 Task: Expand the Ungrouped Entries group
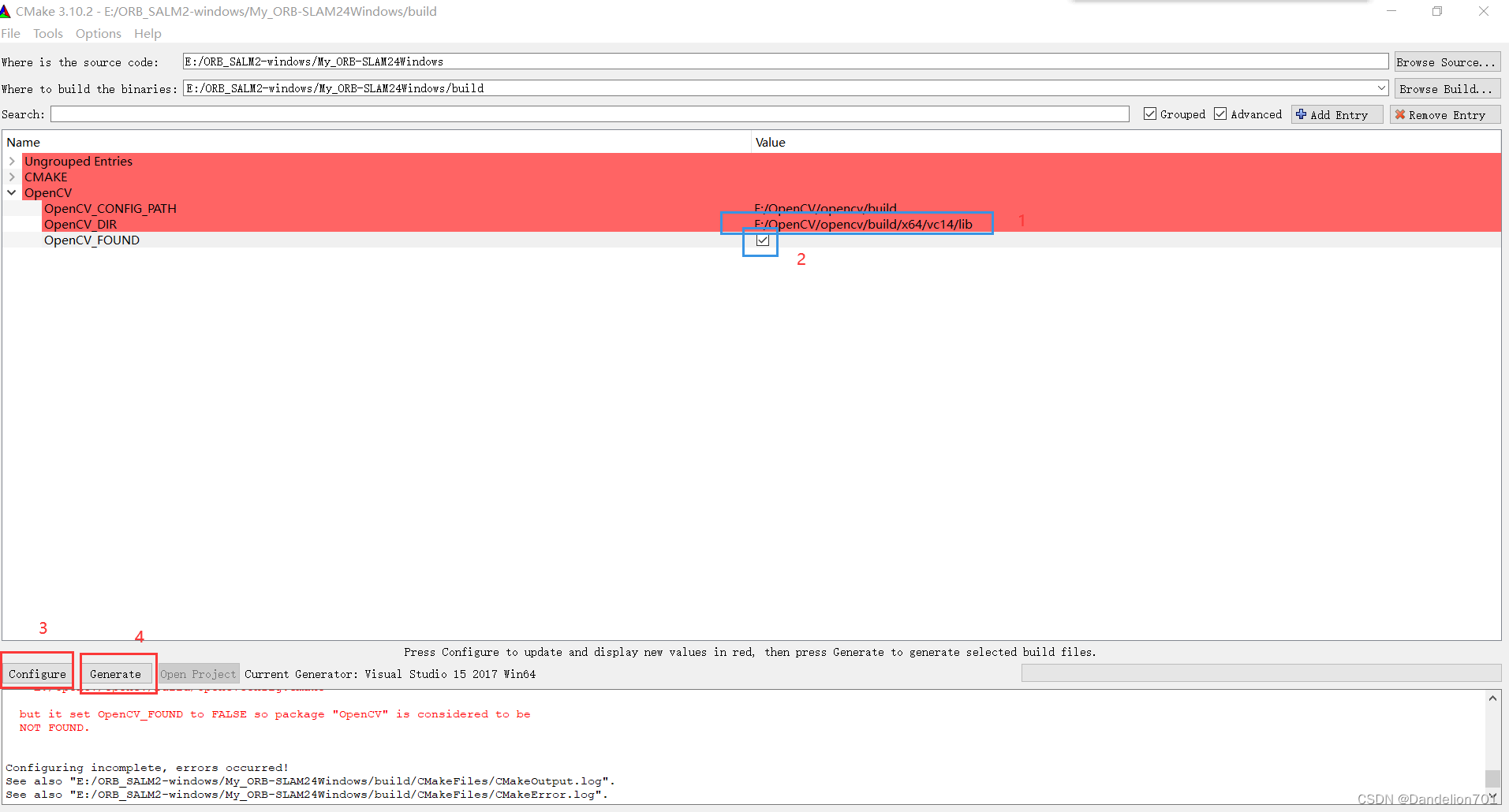click(12, 161)
